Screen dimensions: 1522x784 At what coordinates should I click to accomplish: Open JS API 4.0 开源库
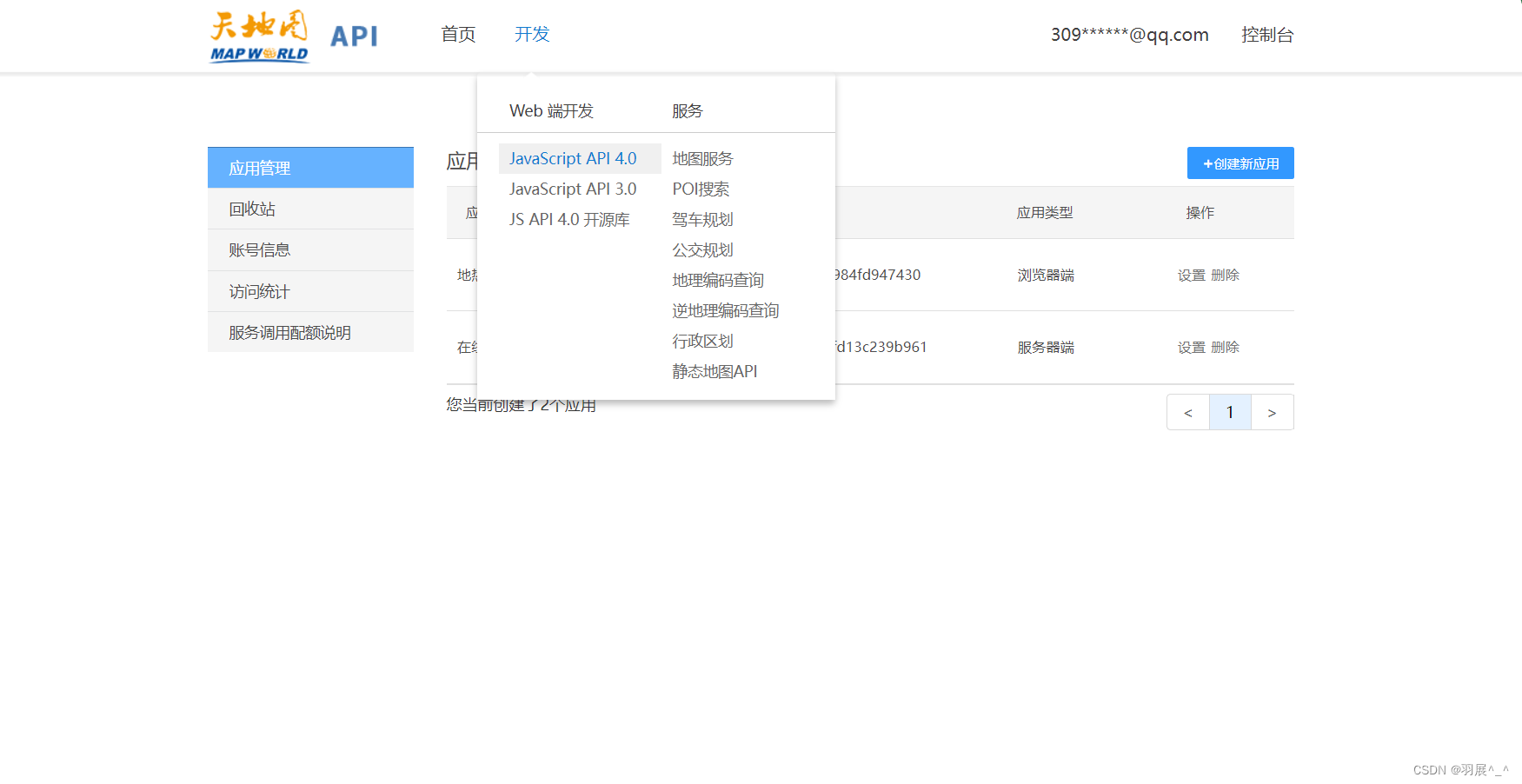click(570, 219)
